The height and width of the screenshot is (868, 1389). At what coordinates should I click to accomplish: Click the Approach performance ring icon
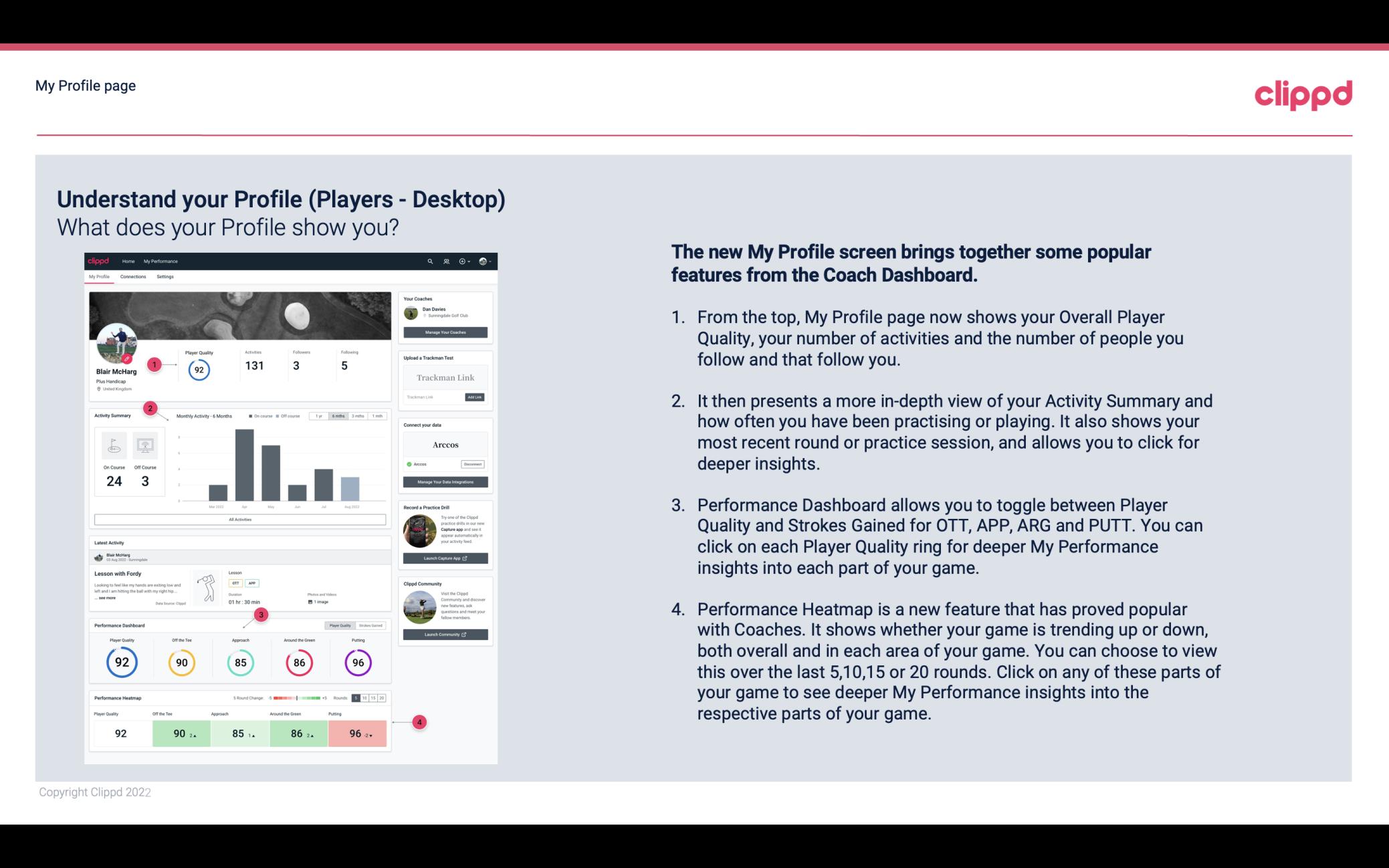click(x=240, y=662)
